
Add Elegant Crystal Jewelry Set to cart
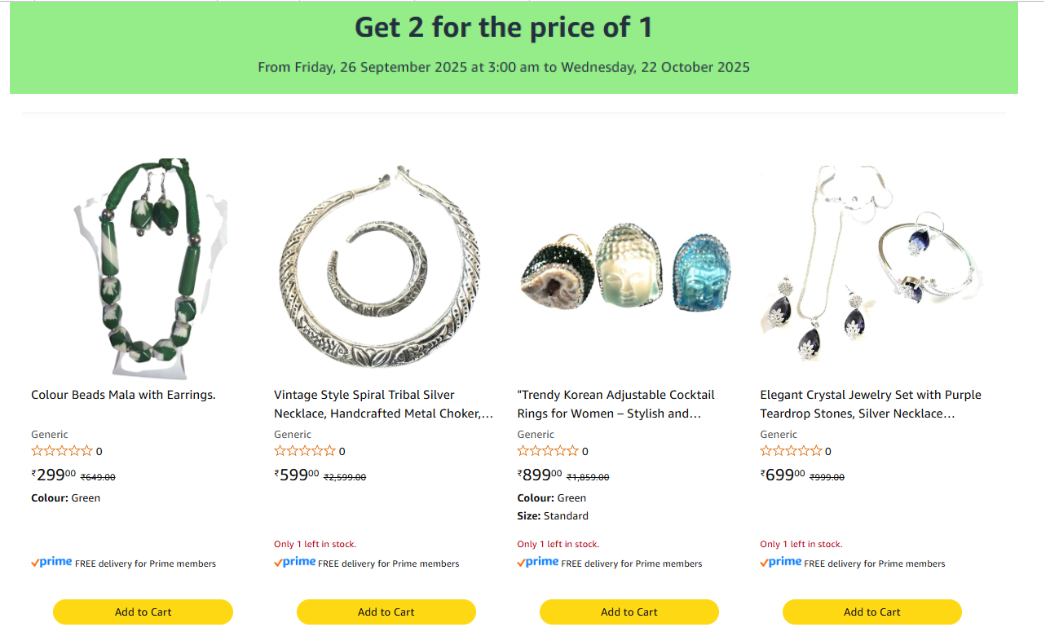[x=872, y=612]
